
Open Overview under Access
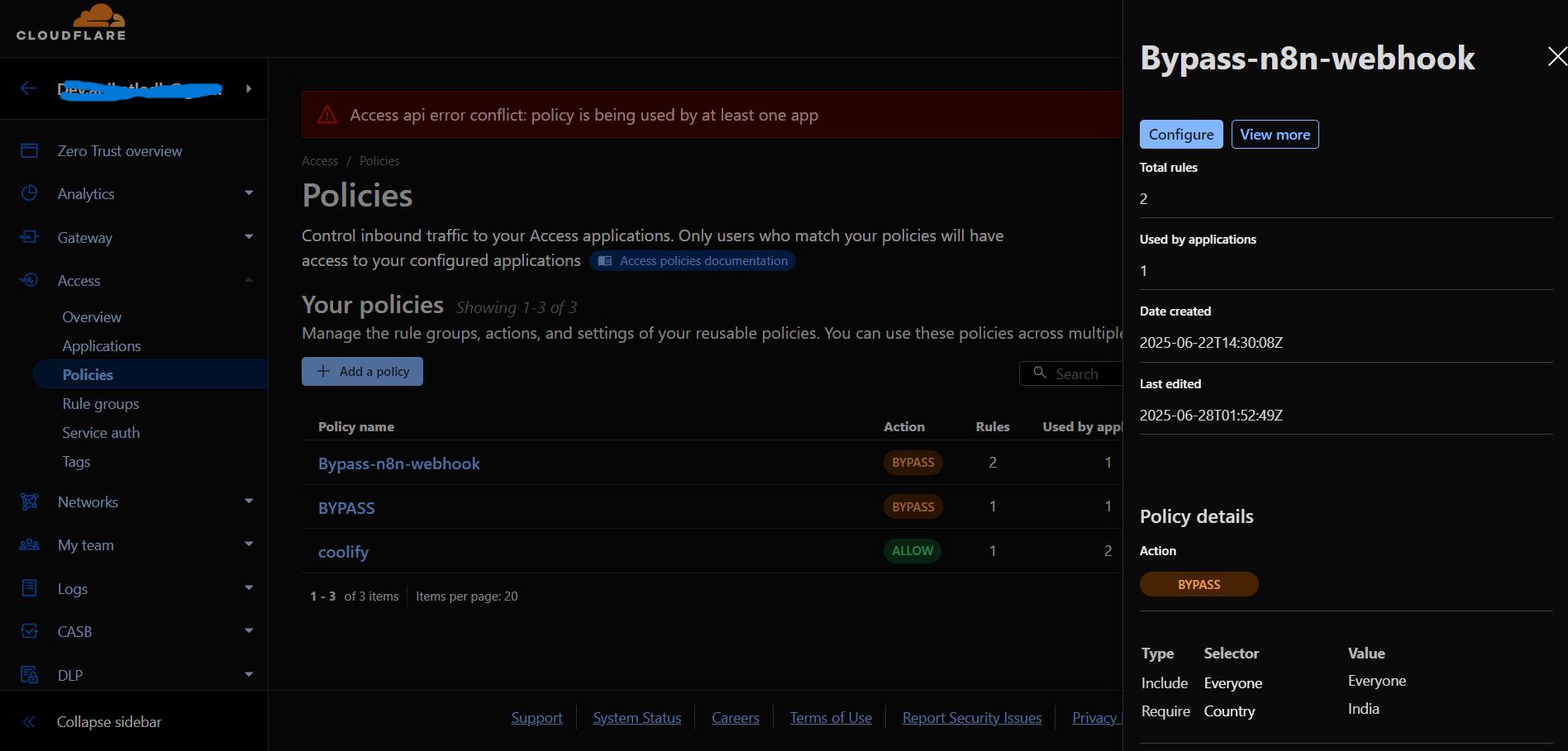click(x=92, y=317)
